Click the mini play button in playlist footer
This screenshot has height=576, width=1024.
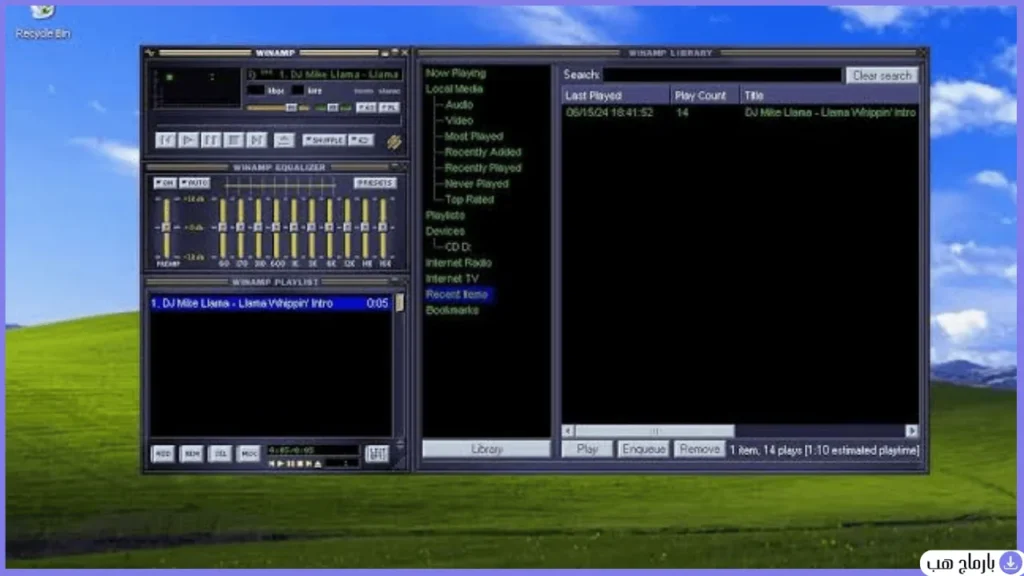coord(281,464)
